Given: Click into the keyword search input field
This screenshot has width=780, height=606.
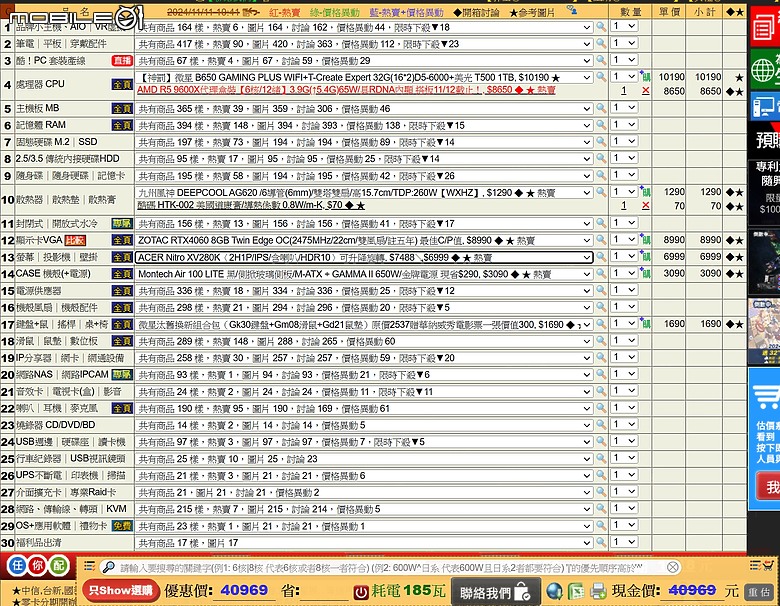Looking at the screenshot, I should 390,567.
